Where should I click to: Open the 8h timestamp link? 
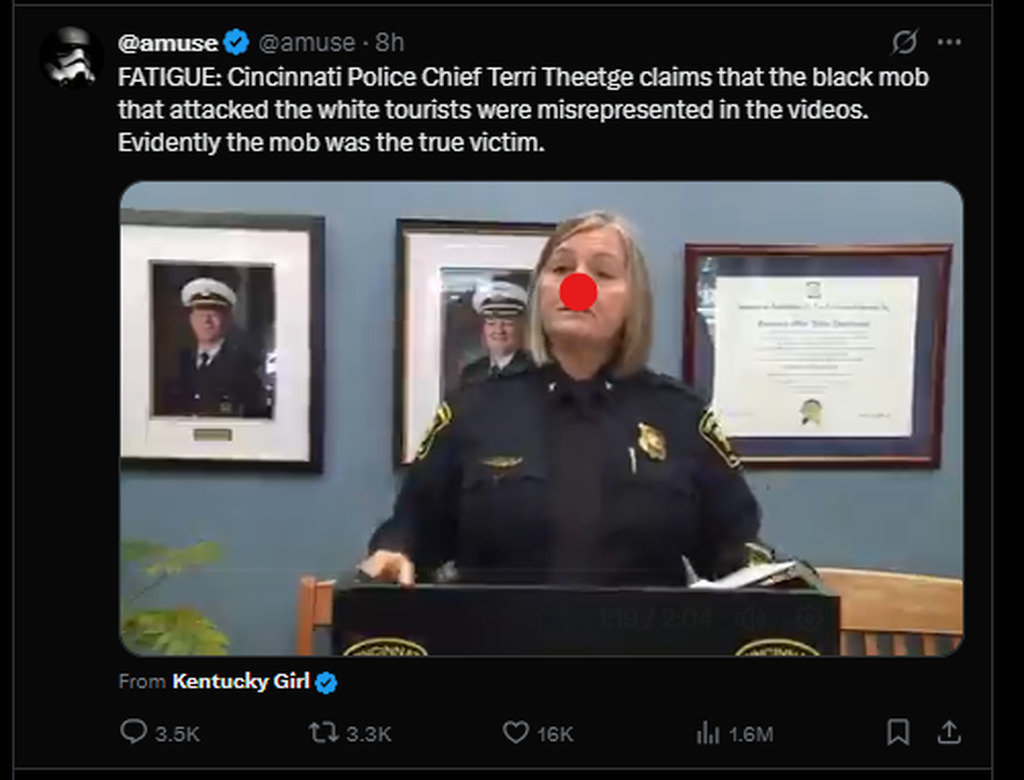389,42
